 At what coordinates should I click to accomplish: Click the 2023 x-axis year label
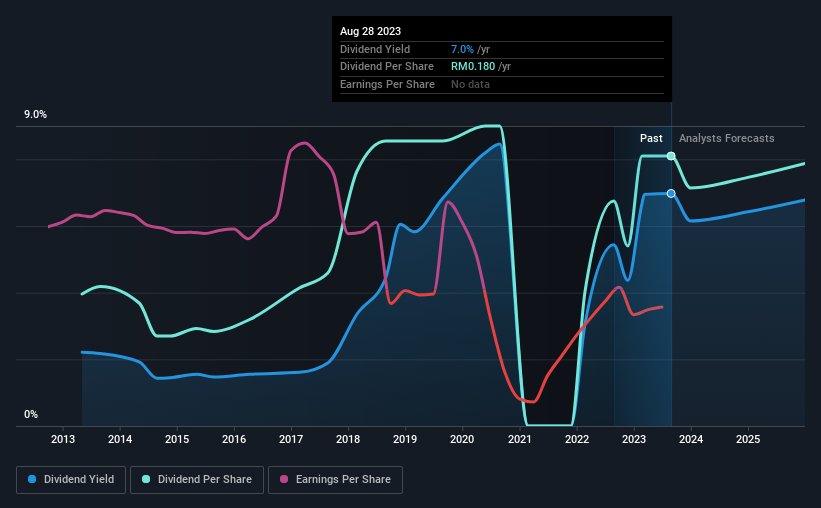[x=634, y=439]
